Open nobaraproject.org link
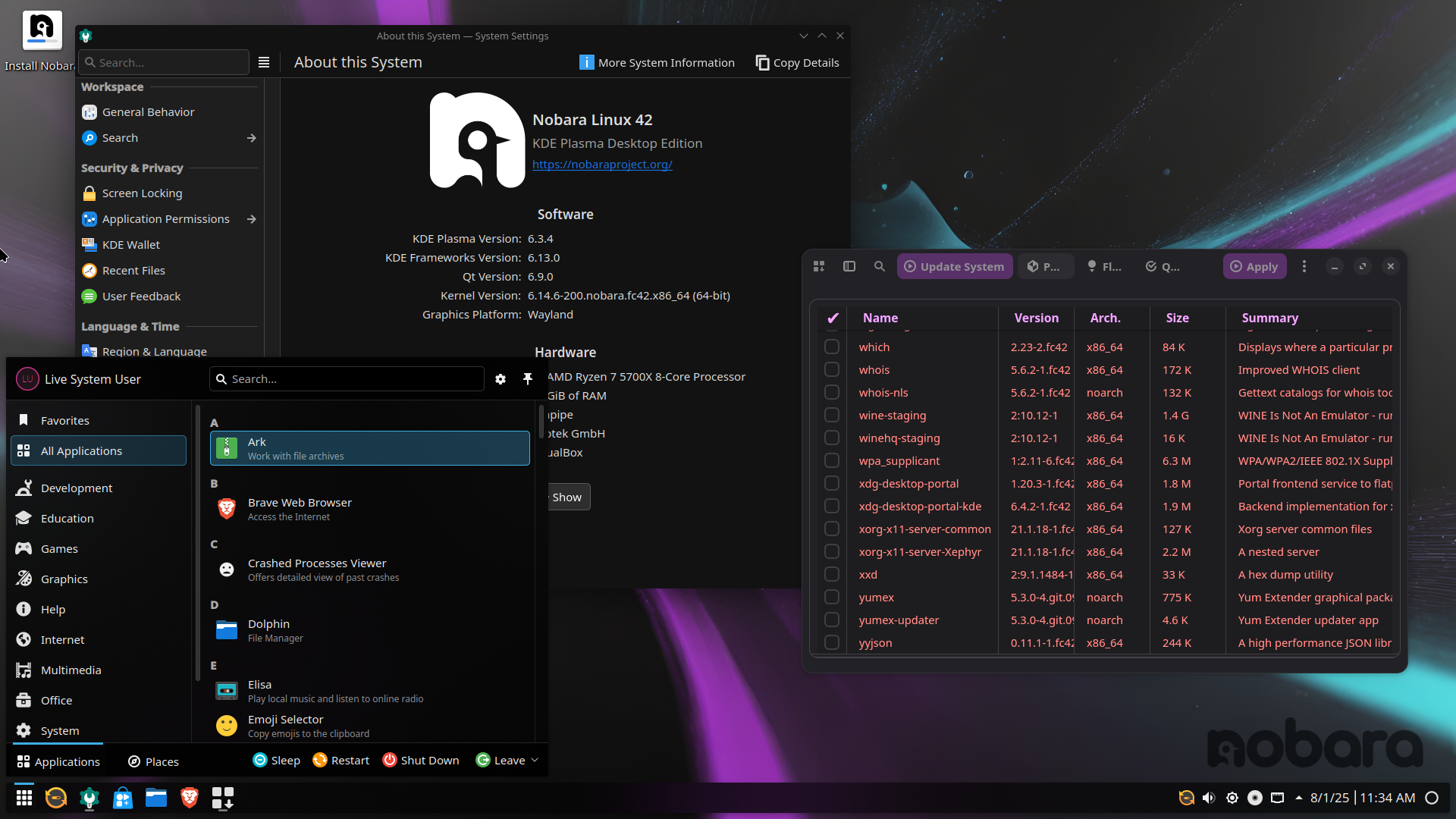The image size is (1456, 819). point(602,164)
